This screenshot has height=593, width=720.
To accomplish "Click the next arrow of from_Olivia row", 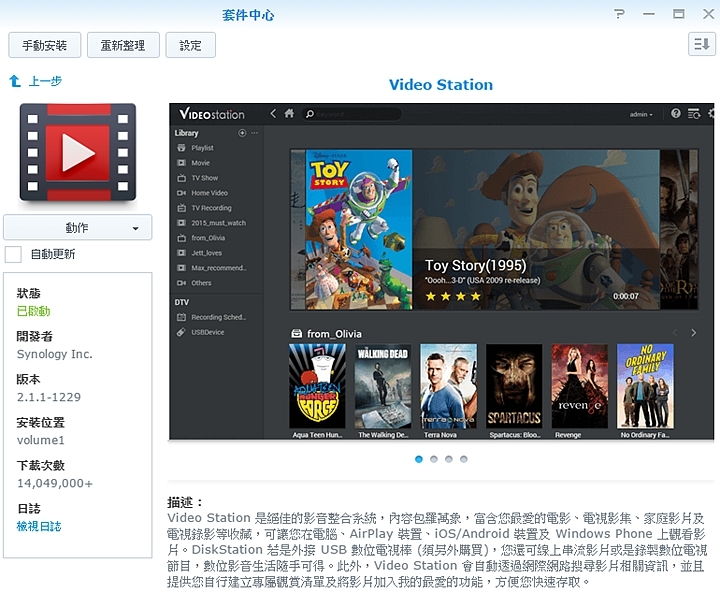I will 693,333.
